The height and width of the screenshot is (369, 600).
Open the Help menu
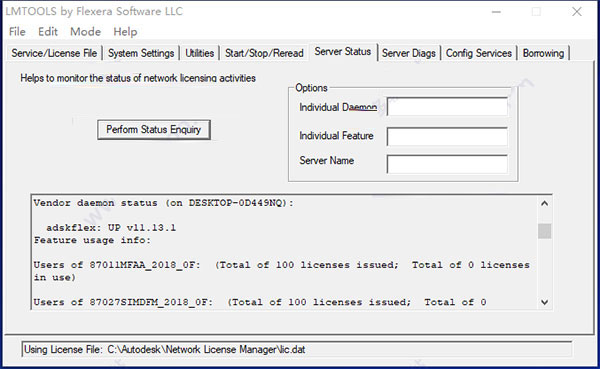click(125, 32)
